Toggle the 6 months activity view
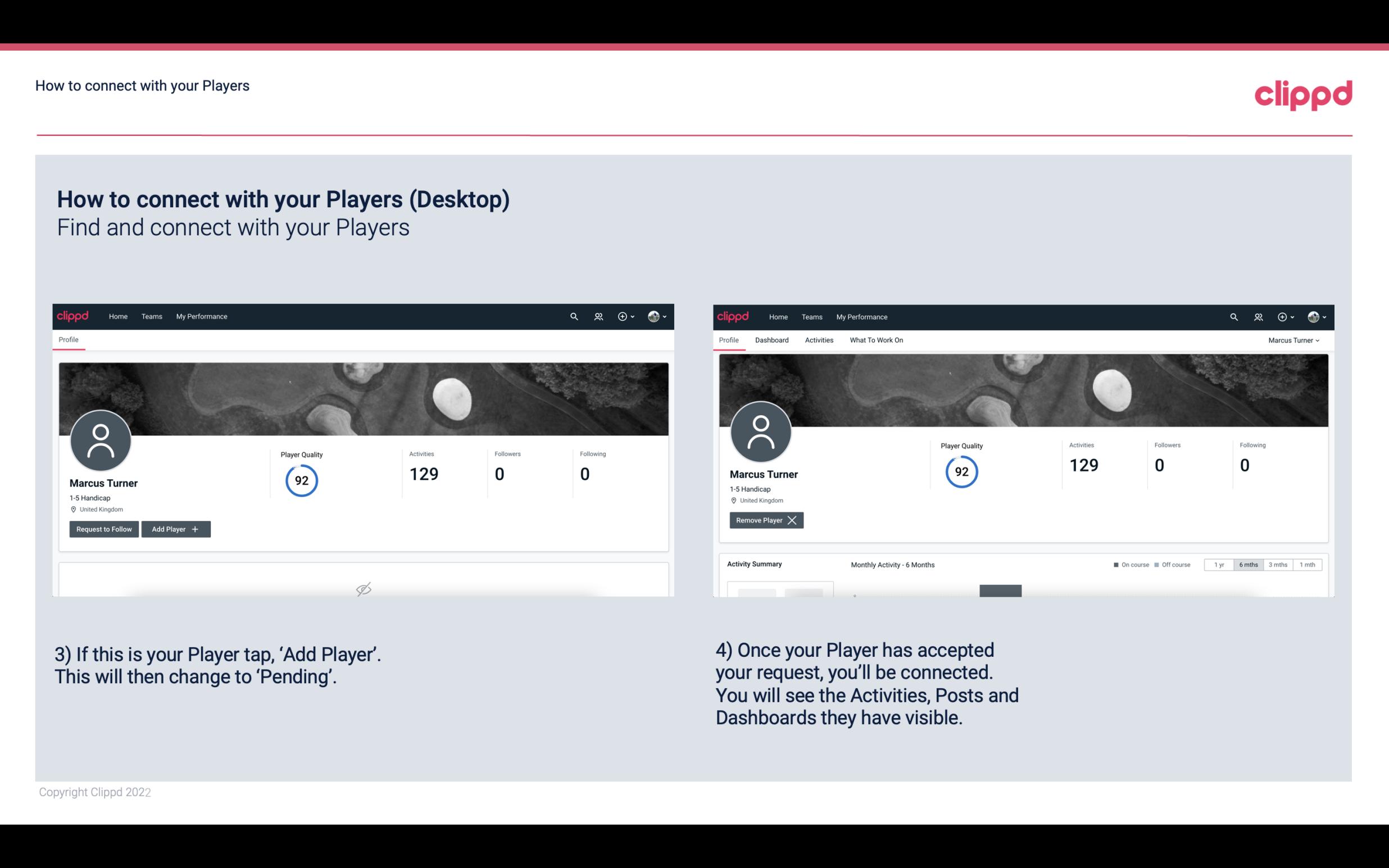Screen dimensions: 1389x868 [1248, 564]
